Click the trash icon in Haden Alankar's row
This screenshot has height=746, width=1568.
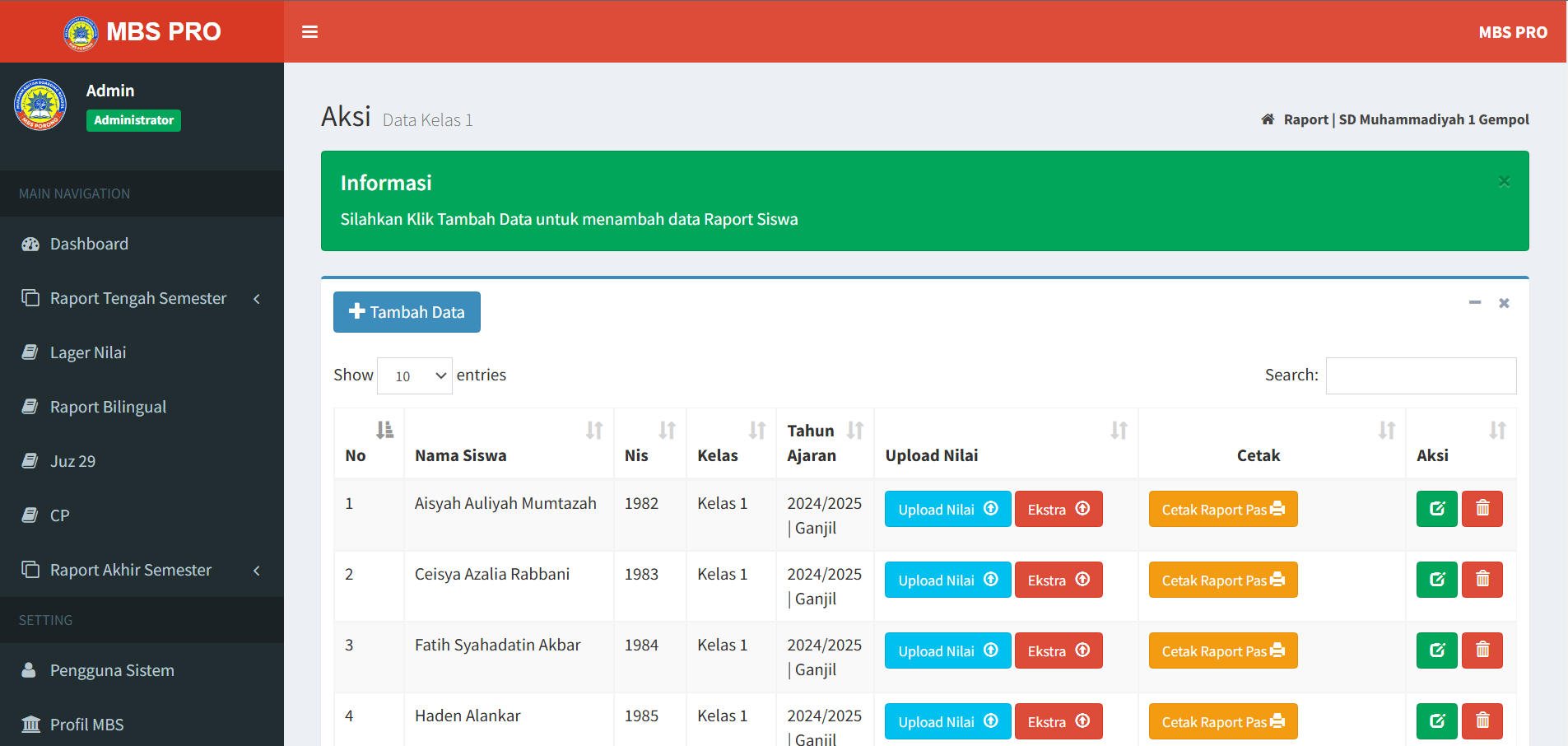pyautogui.click(x=1482, y=721)
